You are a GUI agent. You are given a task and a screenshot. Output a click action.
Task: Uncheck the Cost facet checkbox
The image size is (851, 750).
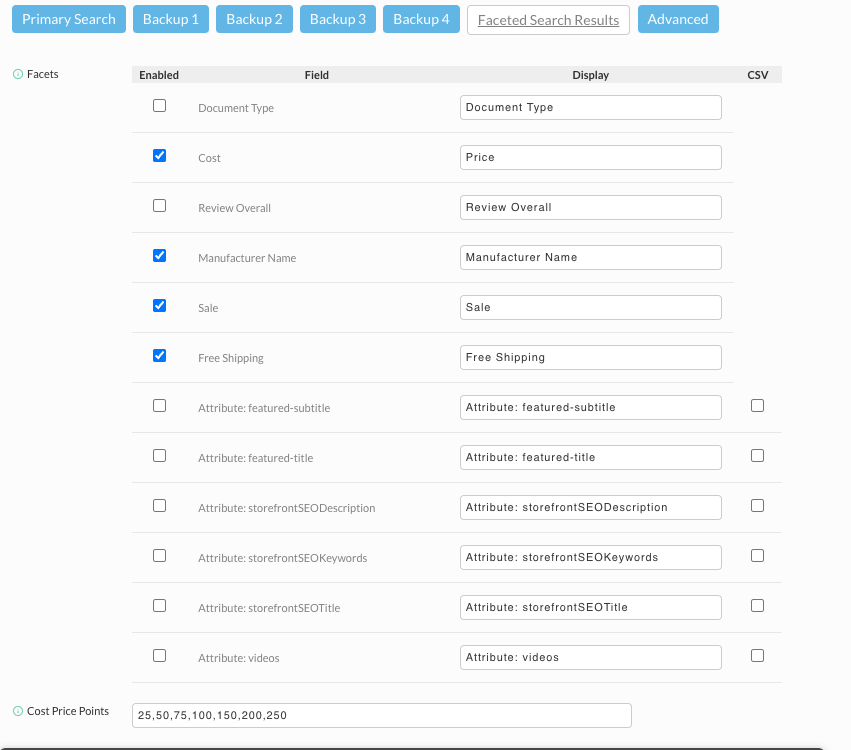tap(160, 156)
